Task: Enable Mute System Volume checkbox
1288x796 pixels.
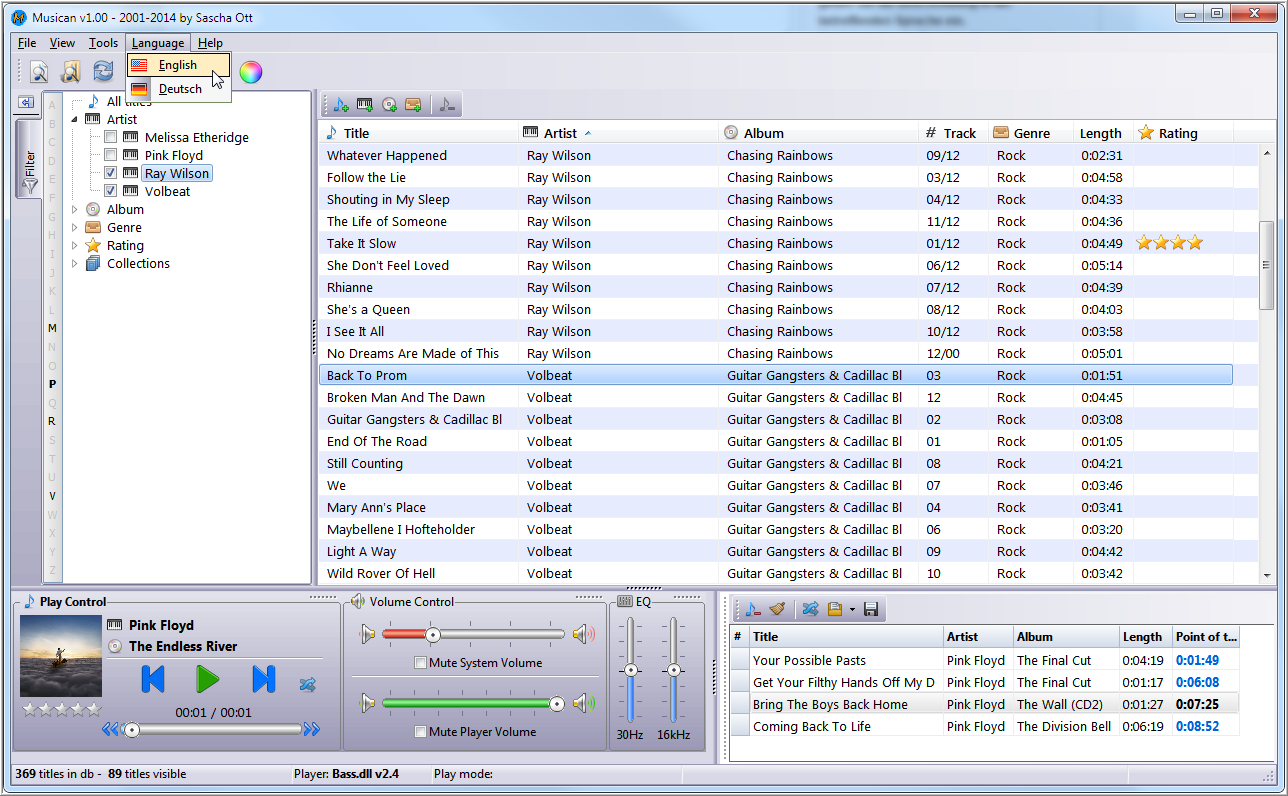Action: coord(421,662)
